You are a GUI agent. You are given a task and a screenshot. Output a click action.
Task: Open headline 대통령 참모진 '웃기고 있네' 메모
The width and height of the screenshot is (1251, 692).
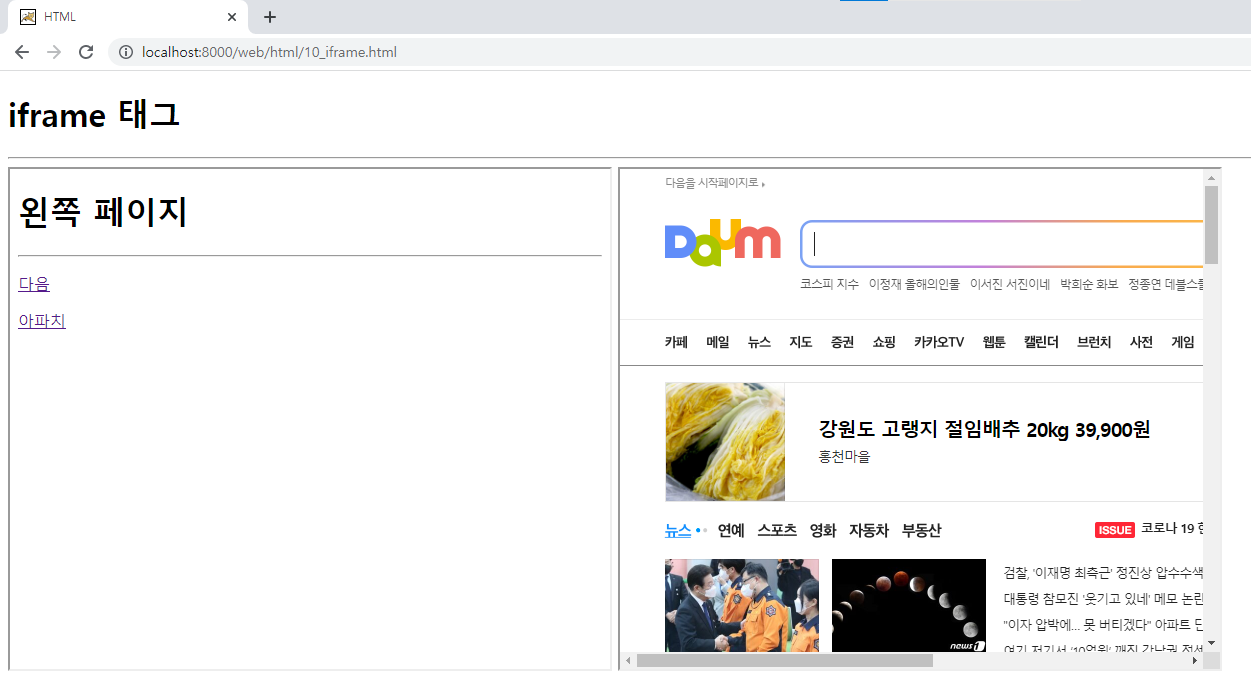(1102, 598)
